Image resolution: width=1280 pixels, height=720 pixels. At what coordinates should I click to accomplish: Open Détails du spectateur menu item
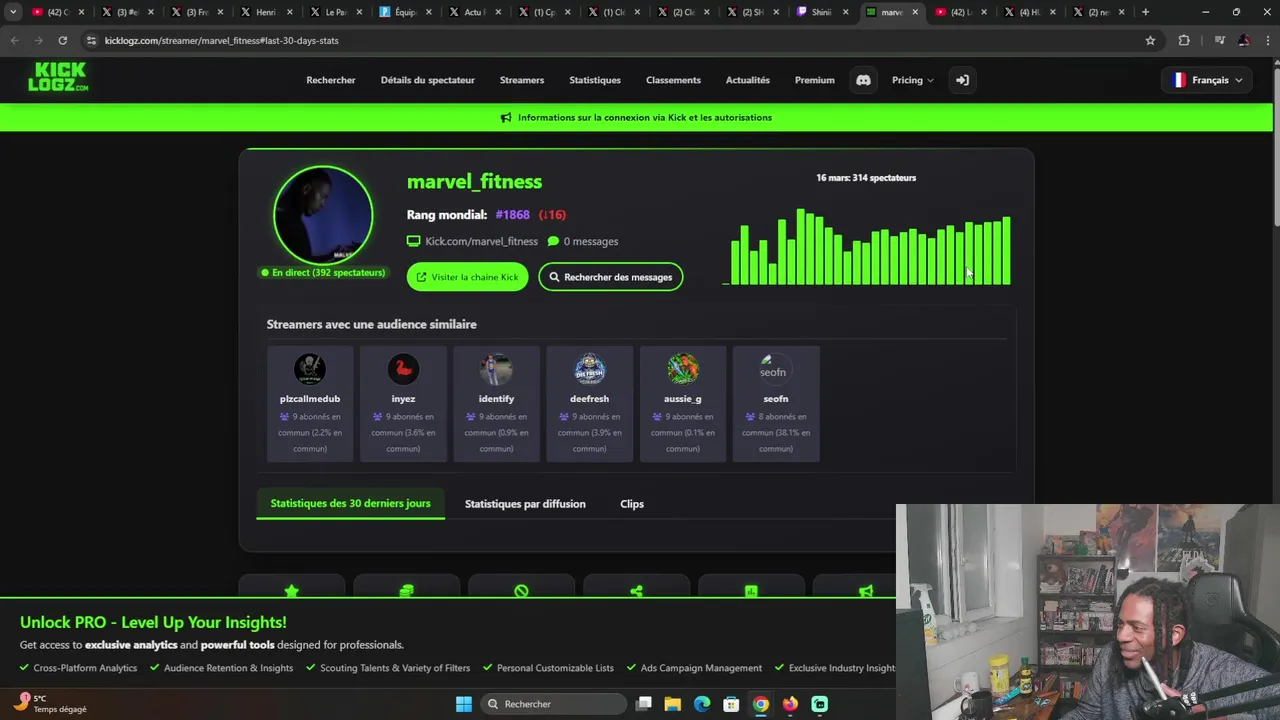click(x=428, y=80)
